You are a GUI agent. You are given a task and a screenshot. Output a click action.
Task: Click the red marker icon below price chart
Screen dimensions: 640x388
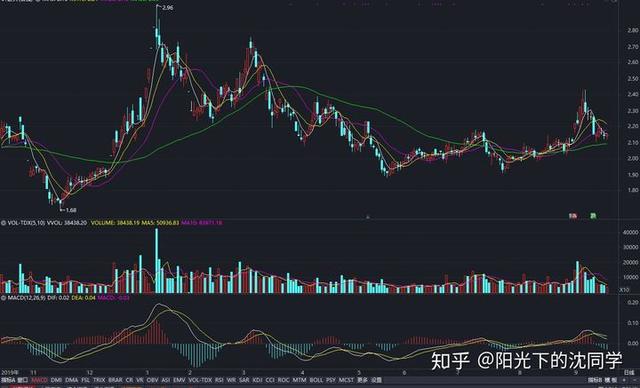573,216
